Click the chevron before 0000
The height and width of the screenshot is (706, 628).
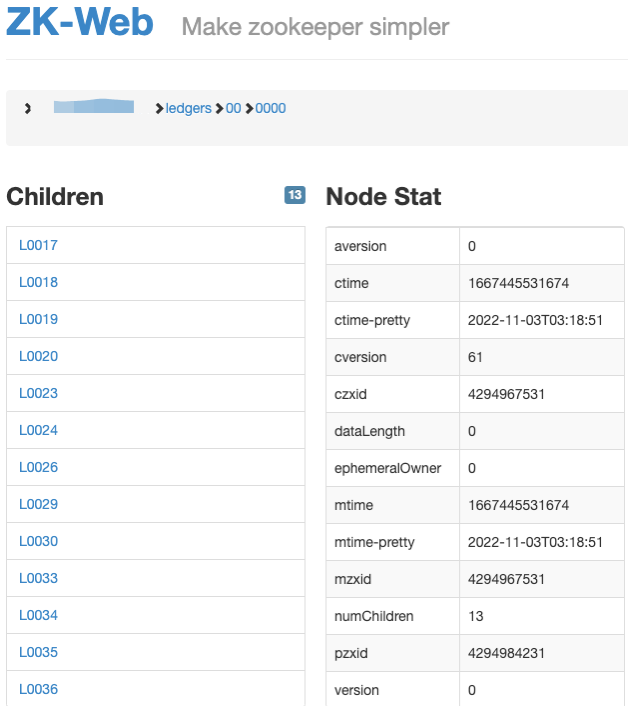pyautogui.click(x=249, y=108)
